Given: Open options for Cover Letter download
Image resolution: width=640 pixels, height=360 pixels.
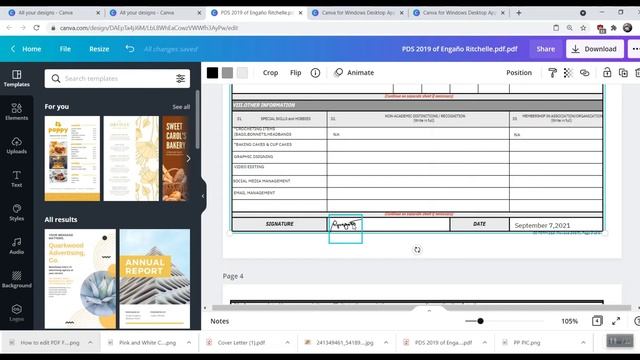Looking at the screenshot, I should tap(287, 342).
